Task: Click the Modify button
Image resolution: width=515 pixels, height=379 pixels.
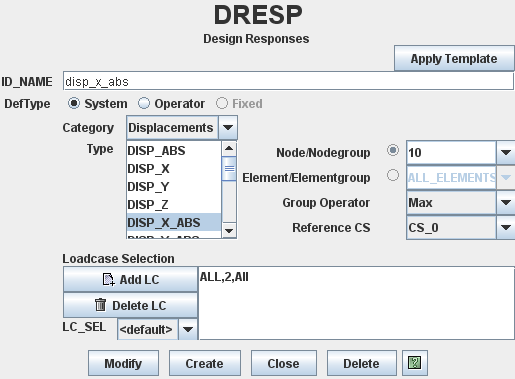Action: pyautogui.click(x=123, y=363)
